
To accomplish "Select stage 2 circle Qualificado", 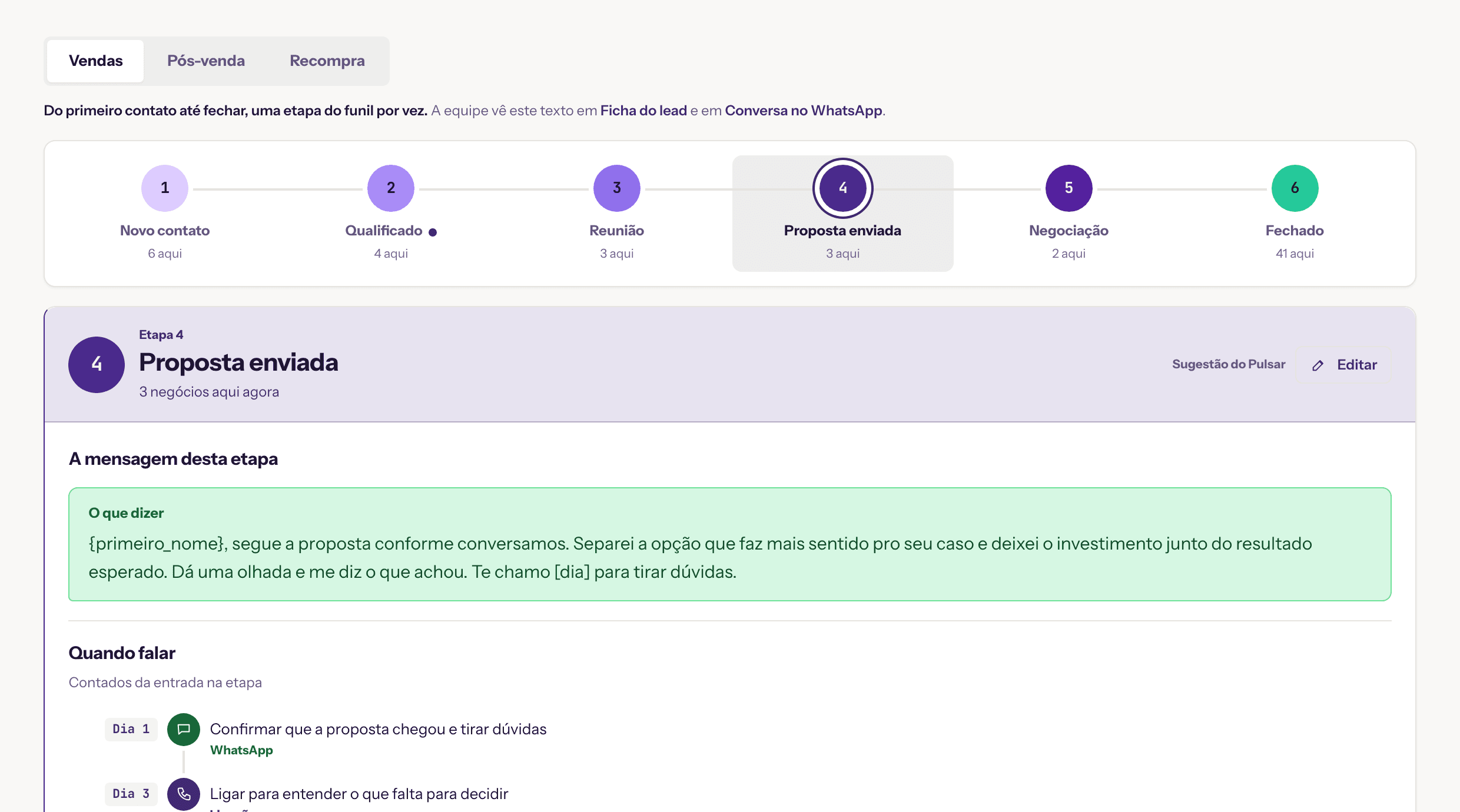I will 391,188.
